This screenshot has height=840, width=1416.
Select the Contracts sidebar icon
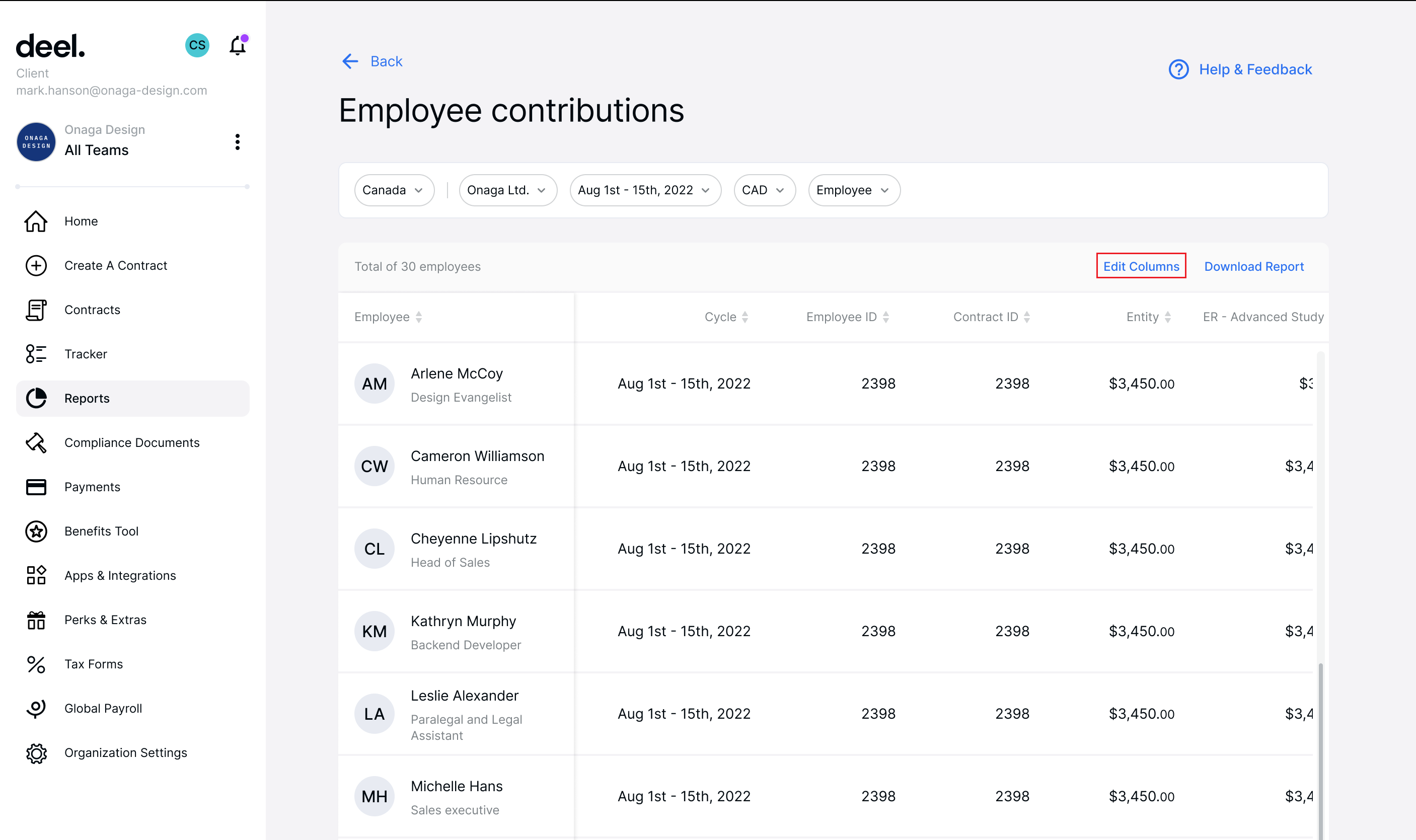[36, 310]
